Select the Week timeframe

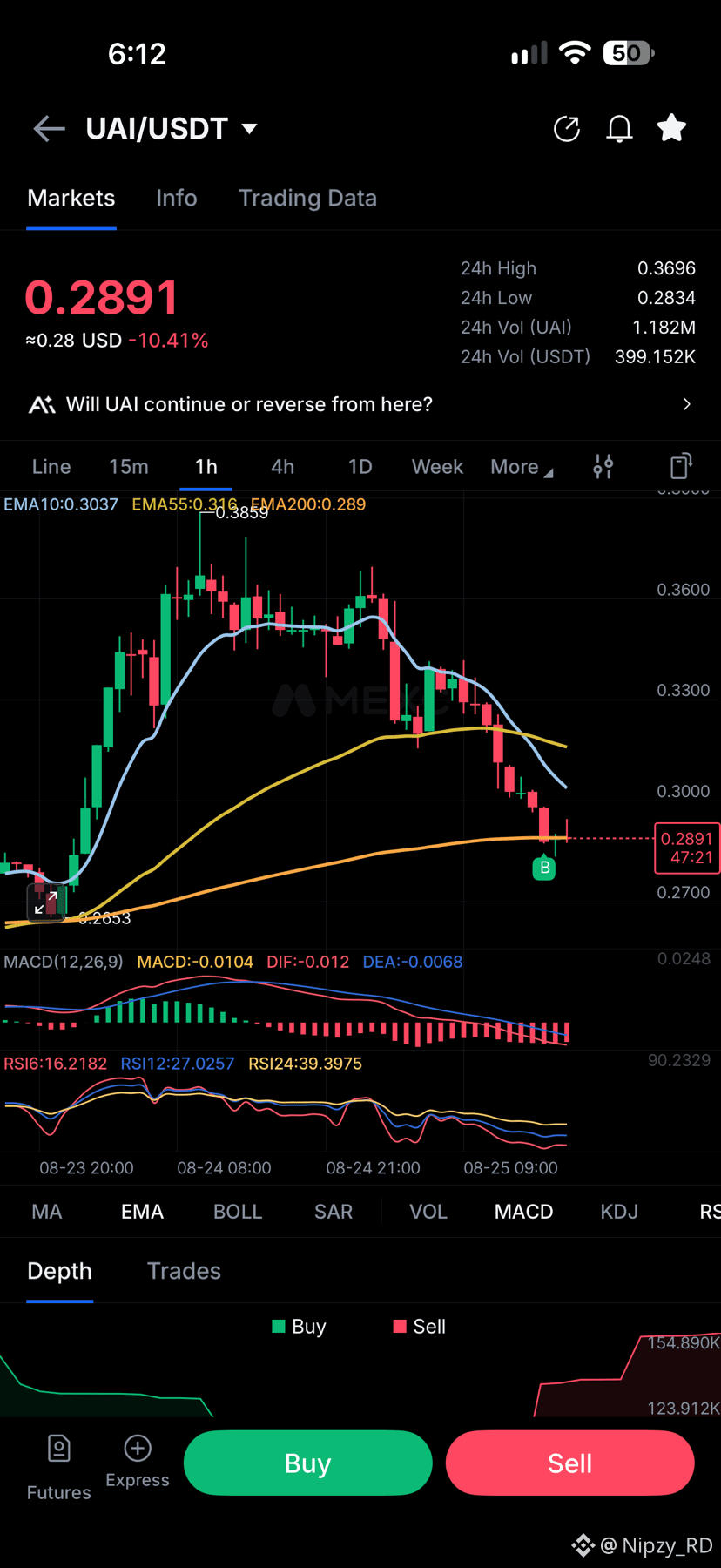[437, 467]
